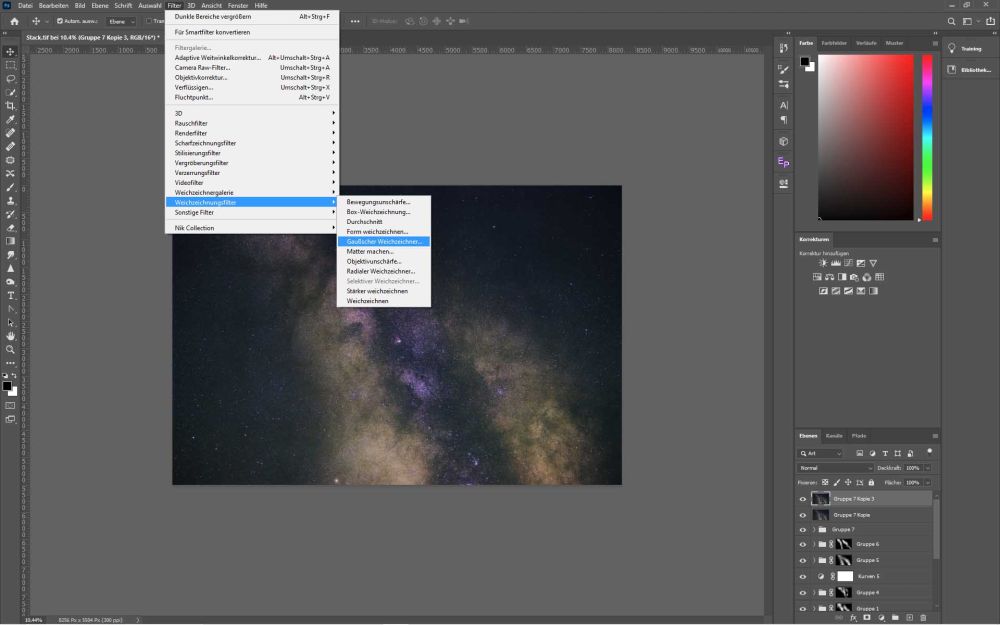Delete the selected layer via the trash icon

(923, 618)
